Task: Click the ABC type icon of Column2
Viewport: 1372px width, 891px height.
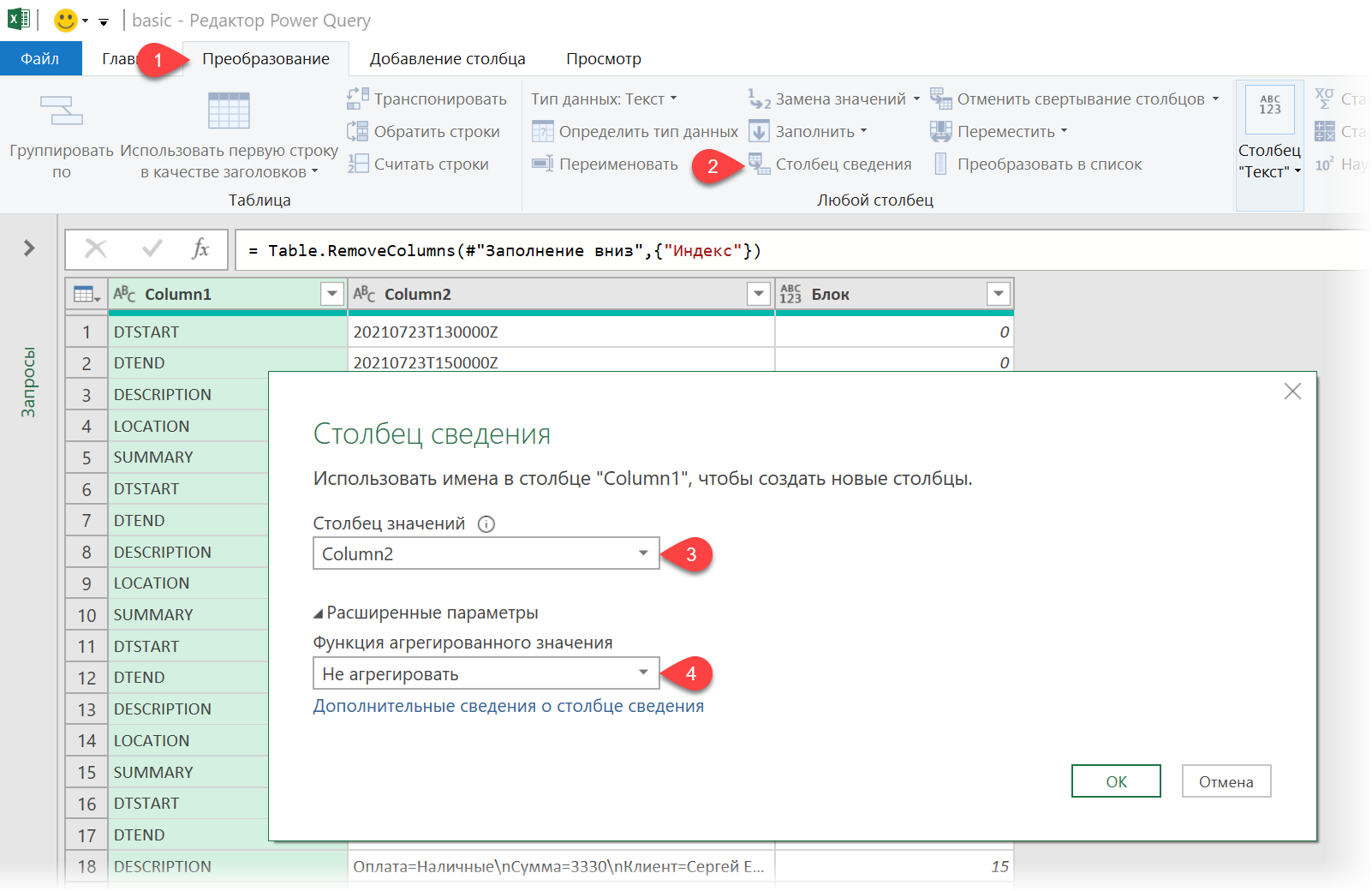Action: 364,294
